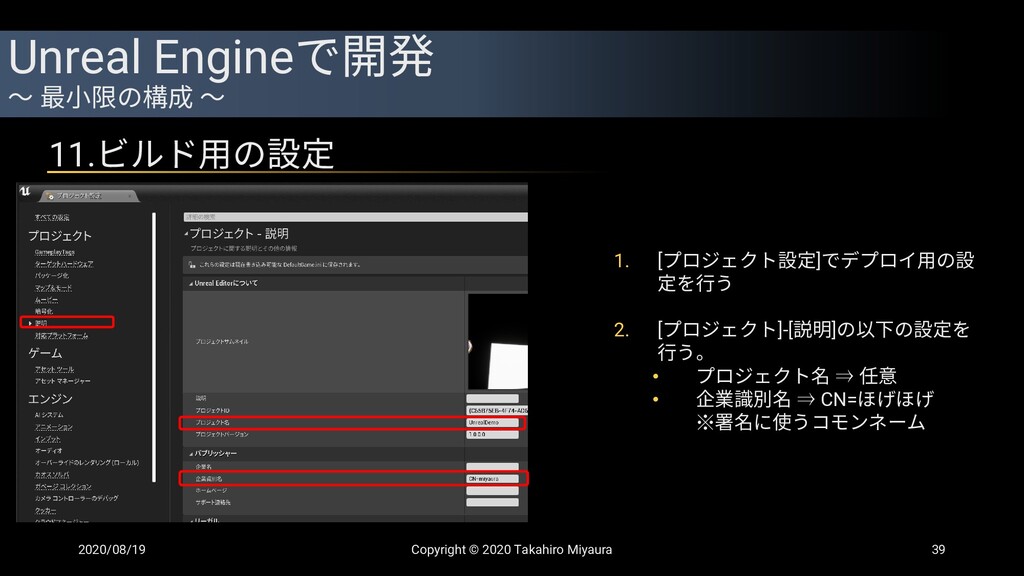The width and height of the screenshot is (1024, 576).
Task: Click the プロジェクト sidebar heading
Action: click(59, 236)
